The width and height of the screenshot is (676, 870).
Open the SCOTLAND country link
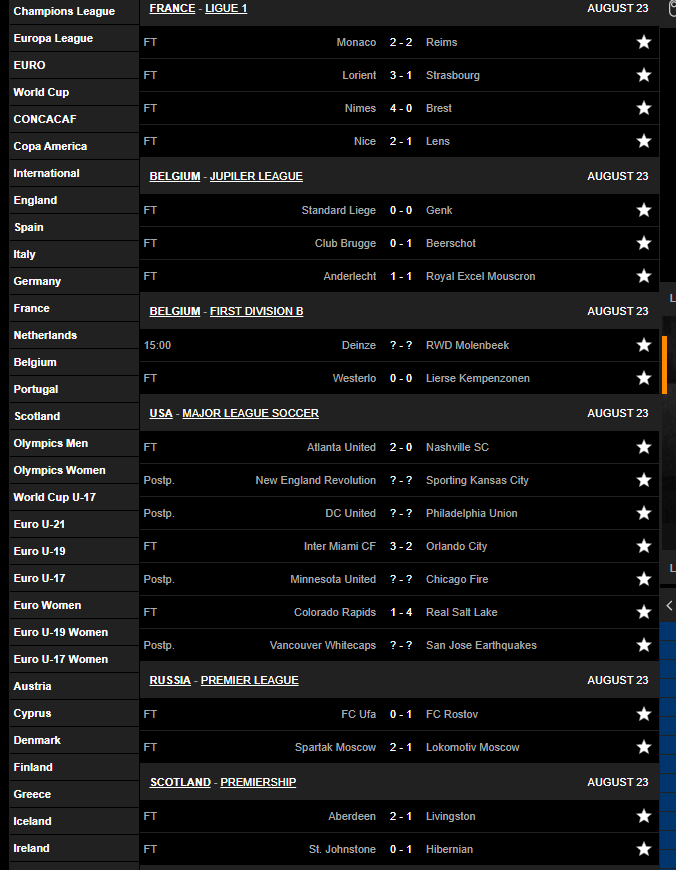tap(180, 782)
